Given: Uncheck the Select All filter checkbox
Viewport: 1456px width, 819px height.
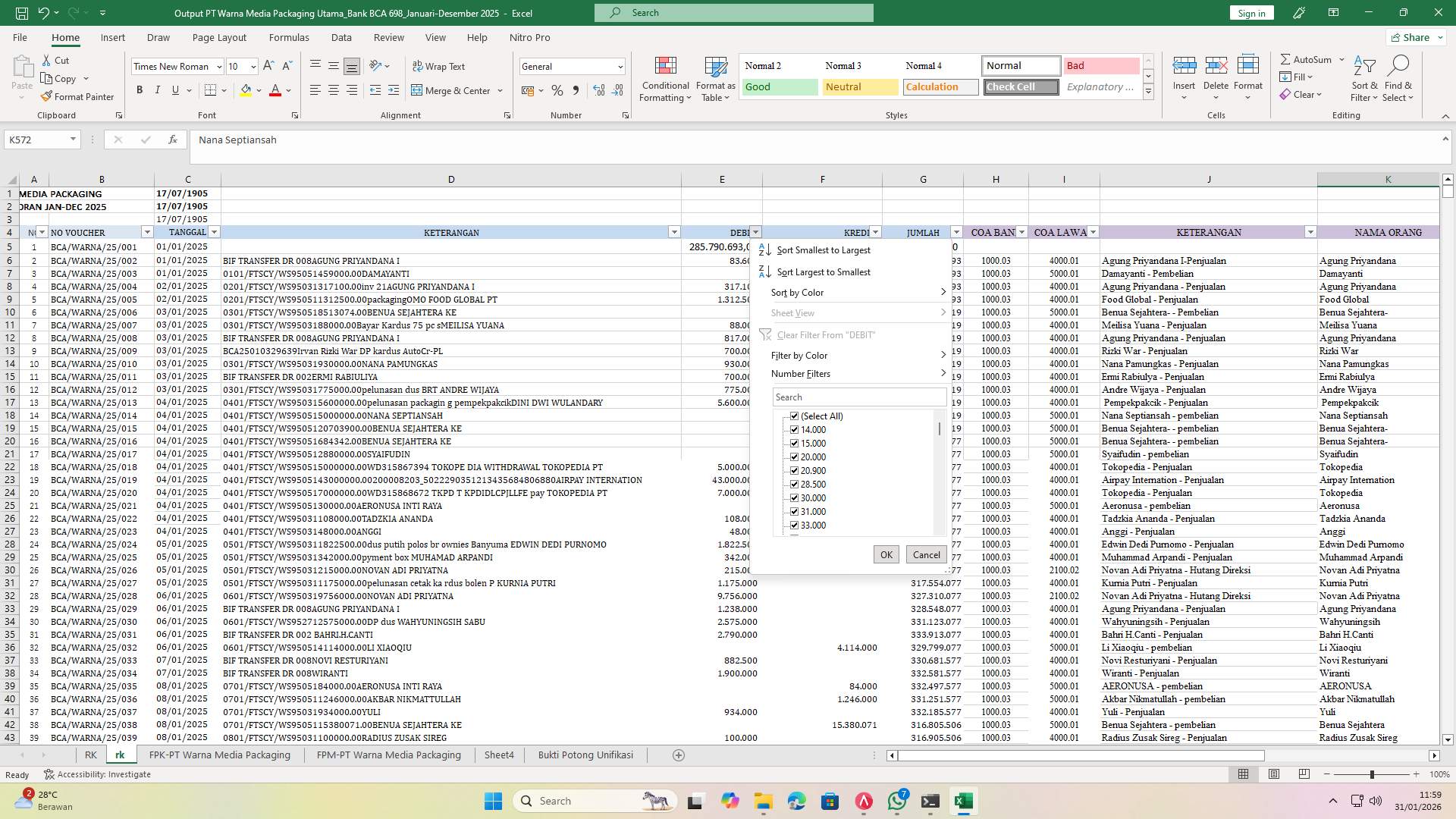Looking at the screenshot, I should pos(794,416).
